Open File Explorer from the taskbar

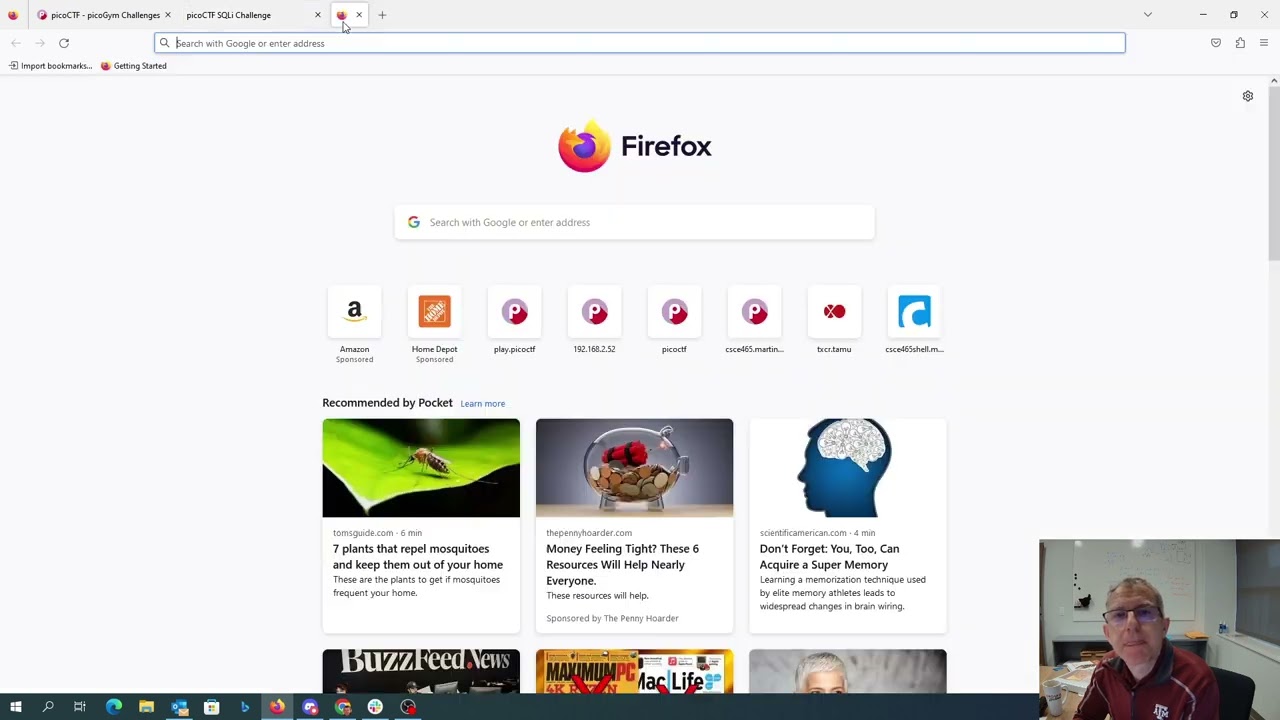(146, 707)
